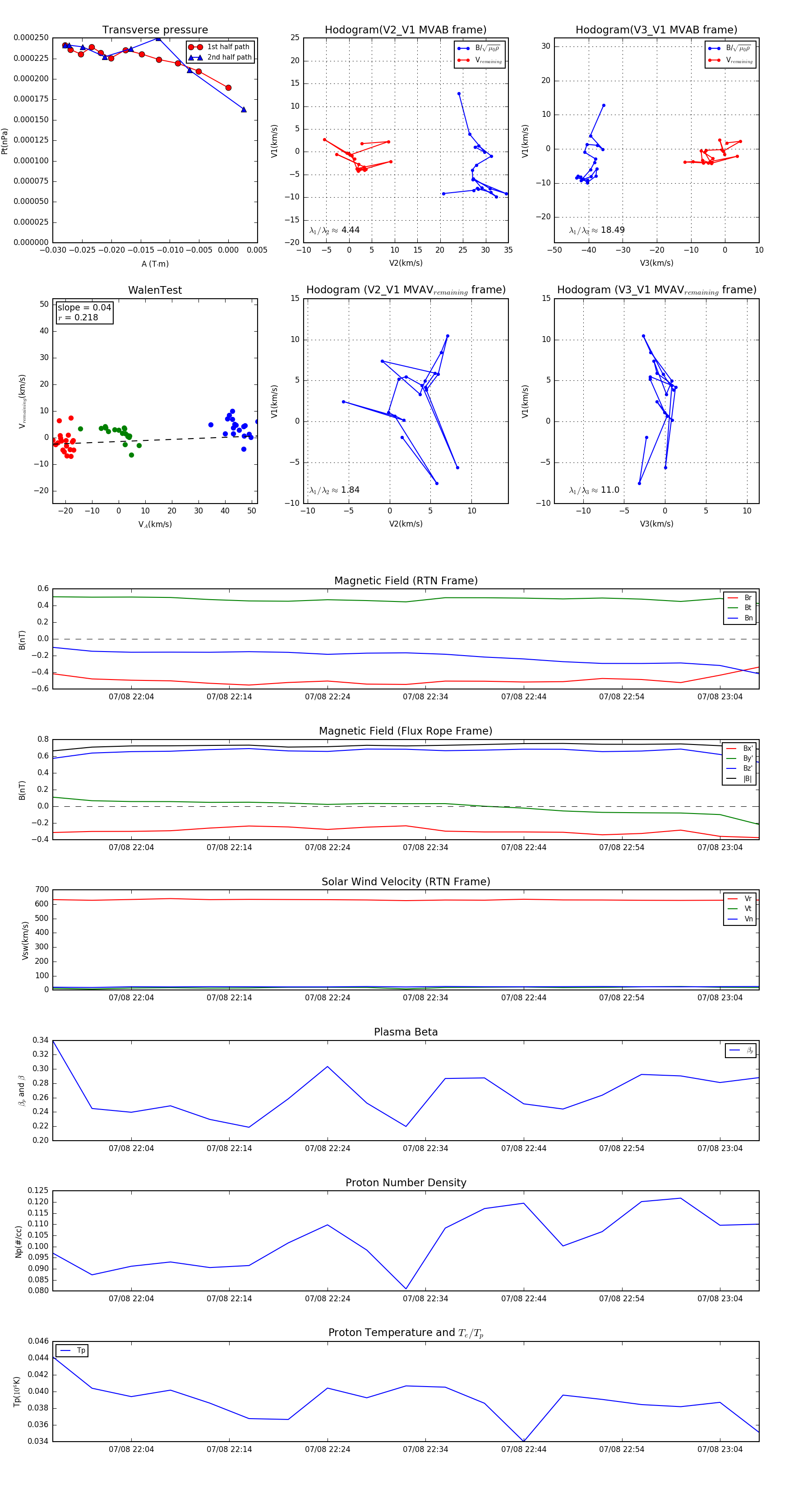This screenshot has width=812, height=1489.
Task: Click the 'Proton Number Density' title
Action: click(406, 1183)
